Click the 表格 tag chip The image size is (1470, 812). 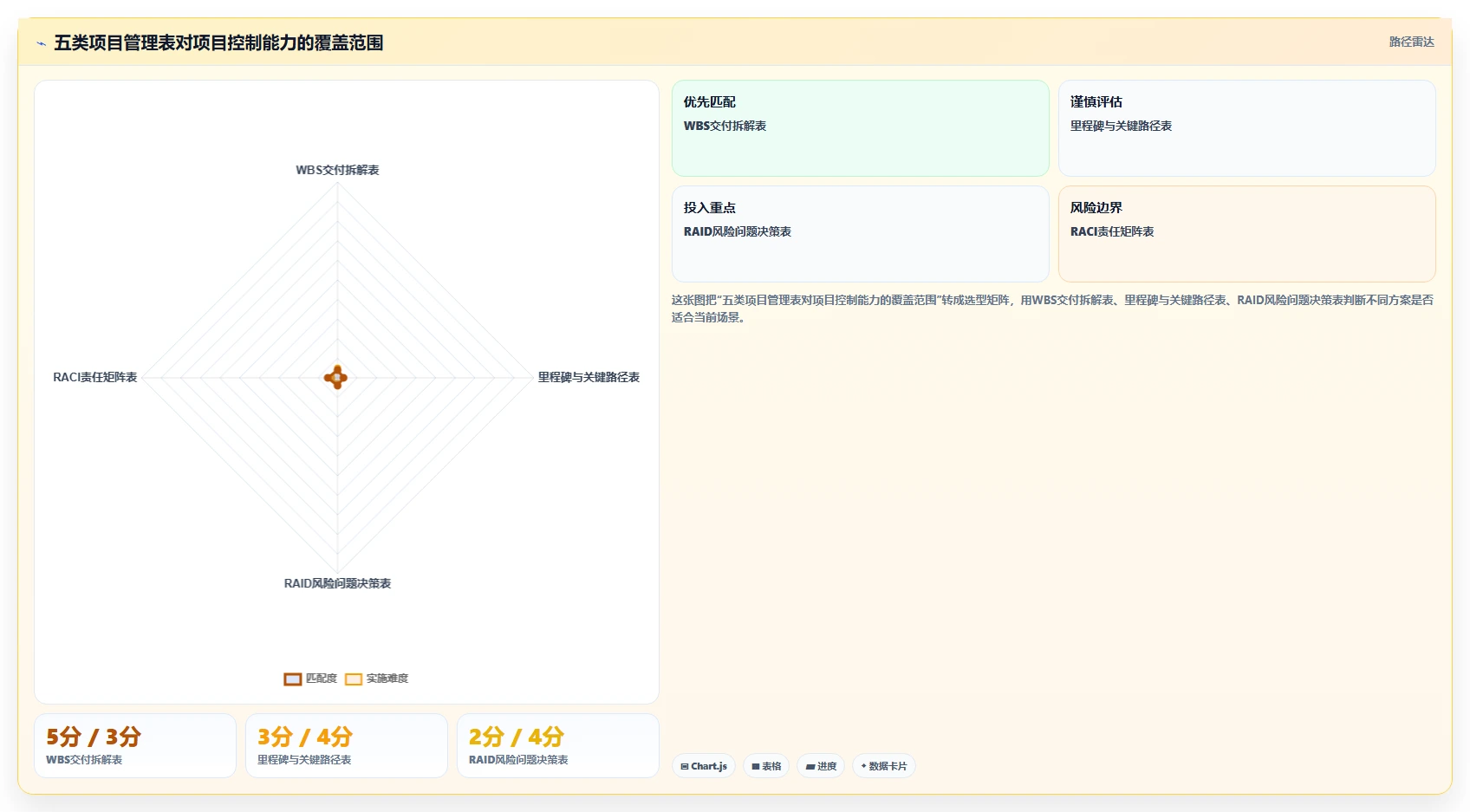766,766
